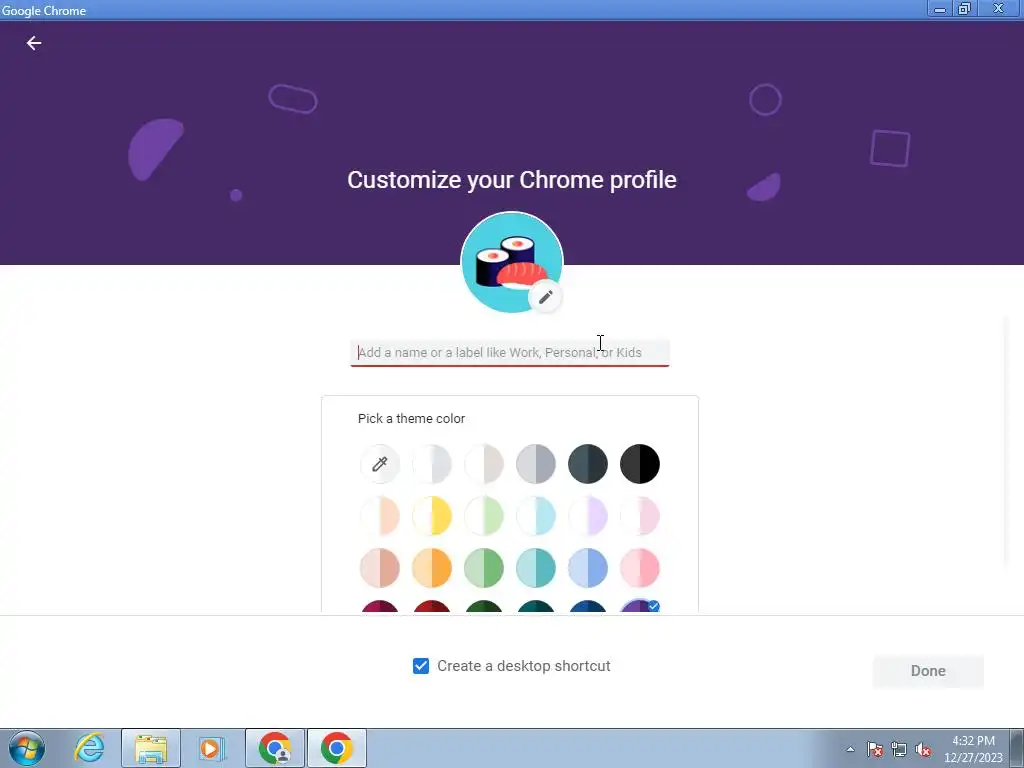Choose the light peach theme color
The width and height of the screenshot is (1024, 768).
coord(379,516)
